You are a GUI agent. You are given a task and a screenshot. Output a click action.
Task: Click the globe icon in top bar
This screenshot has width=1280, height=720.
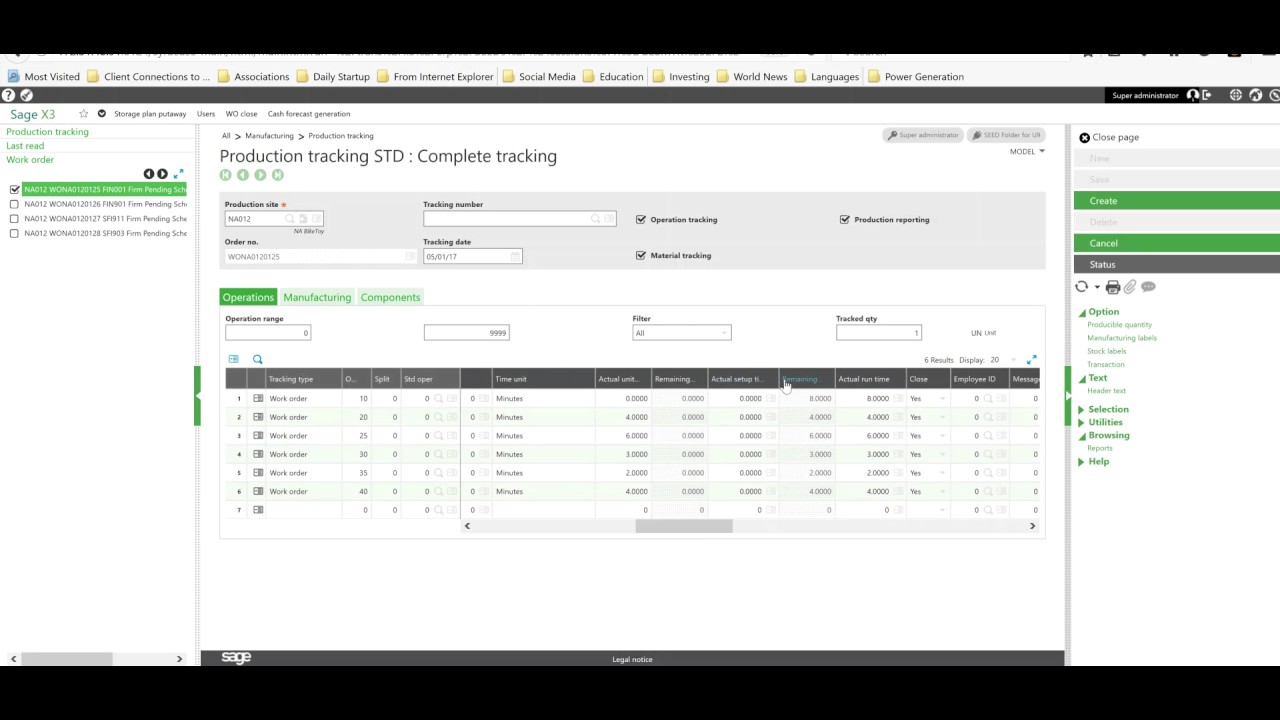(1236, 95)
